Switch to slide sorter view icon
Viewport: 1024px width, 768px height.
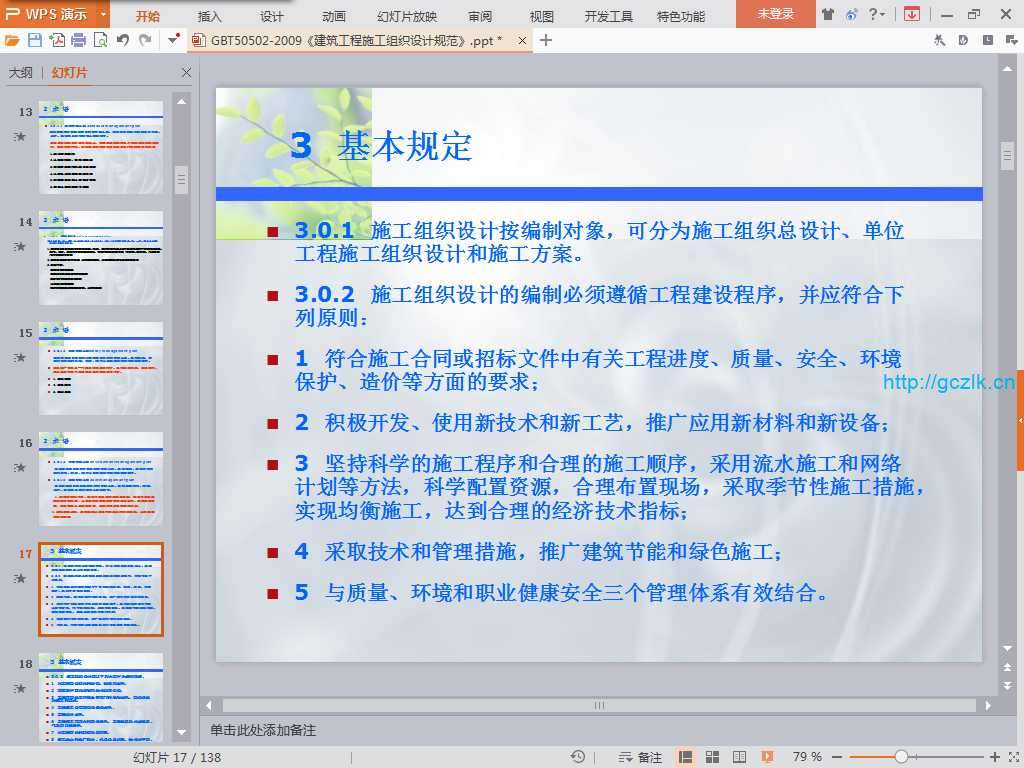pos(711,757)
